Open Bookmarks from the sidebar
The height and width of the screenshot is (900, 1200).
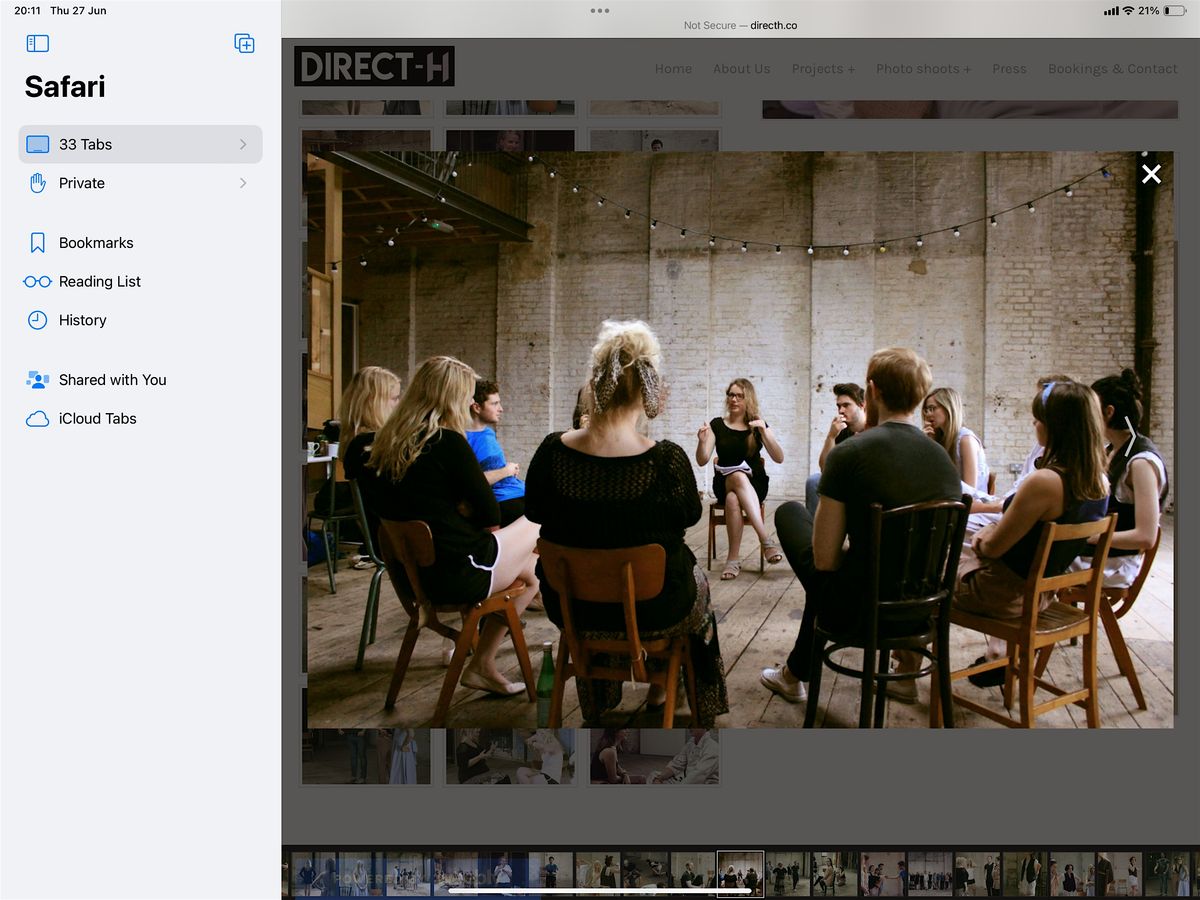tap(95, 243)
